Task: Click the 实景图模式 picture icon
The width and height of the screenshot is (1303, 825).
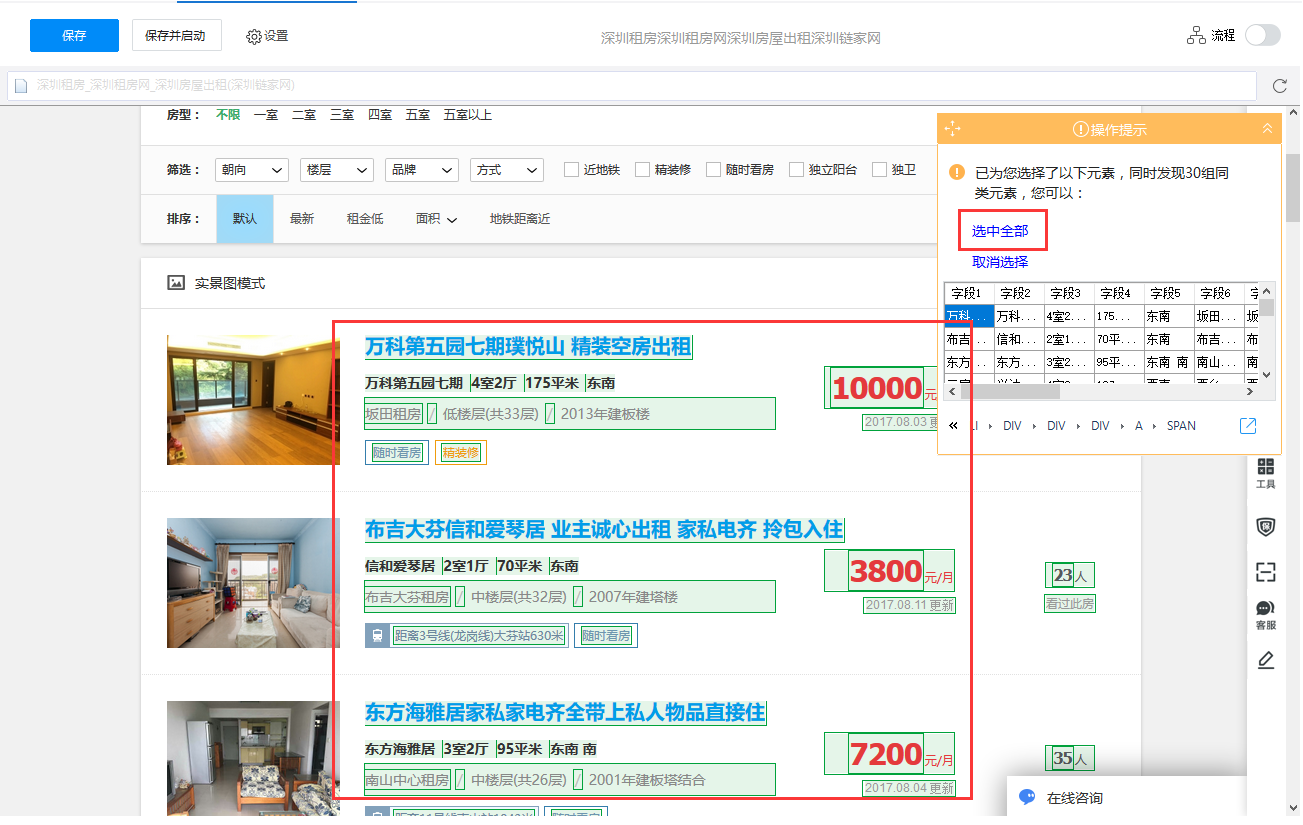Action: 176,283
